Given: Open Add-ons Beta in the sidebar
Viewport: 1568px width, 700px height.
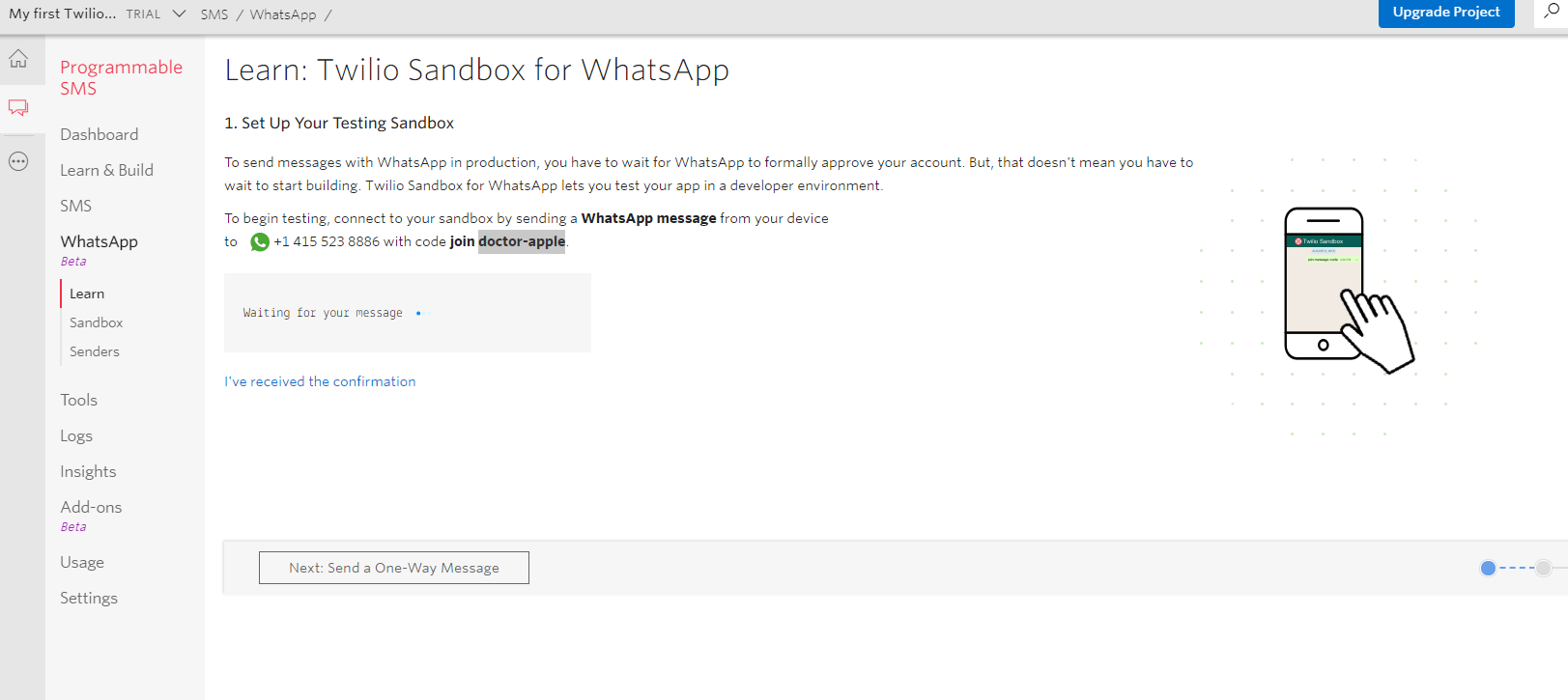Looking at the screenshot, I should pos(91,515).
